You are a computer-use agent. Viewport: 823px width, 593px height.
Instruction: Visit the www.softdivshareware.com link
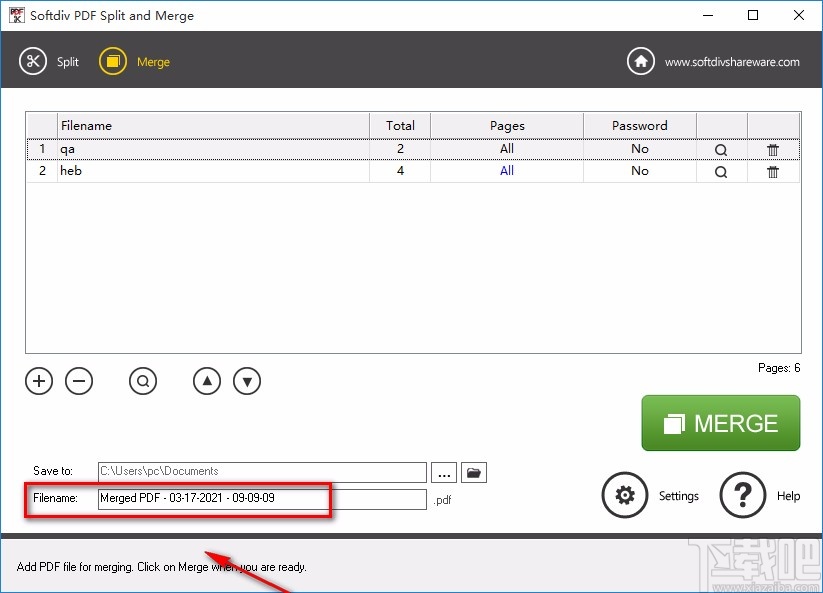pyautogui.click(x=732, y=62)
